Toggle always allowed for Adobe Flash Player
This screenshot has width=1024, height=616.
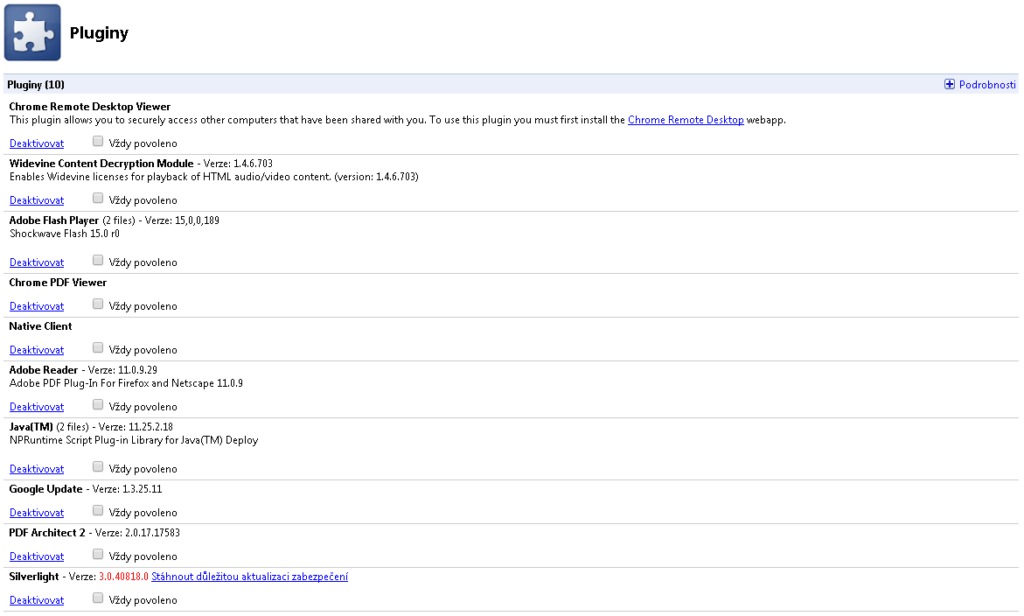(98, 261)
